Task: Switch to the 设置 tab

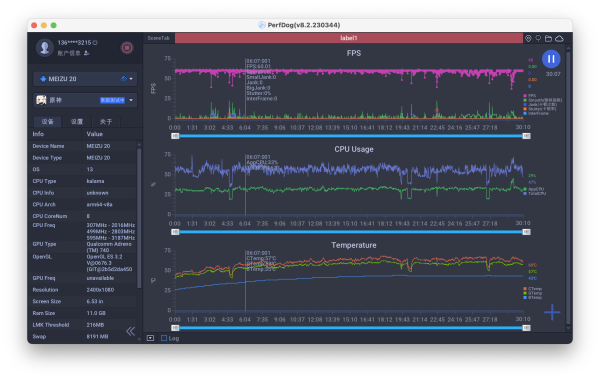Action: click(x=77, y=122)
